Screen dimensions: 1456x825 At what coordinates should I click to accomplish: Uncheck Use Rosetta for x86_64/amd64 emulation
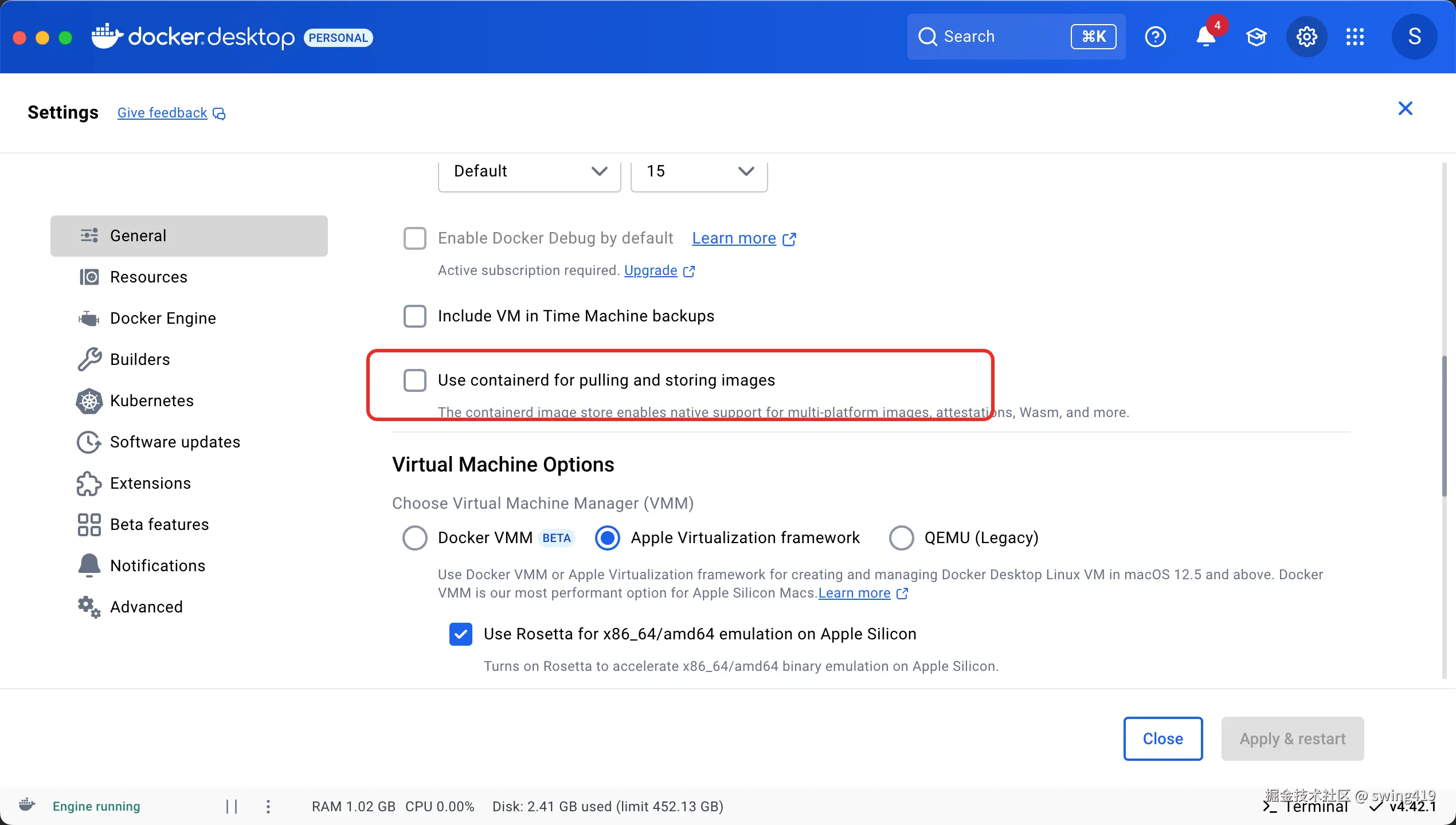[x=461, y=634]
